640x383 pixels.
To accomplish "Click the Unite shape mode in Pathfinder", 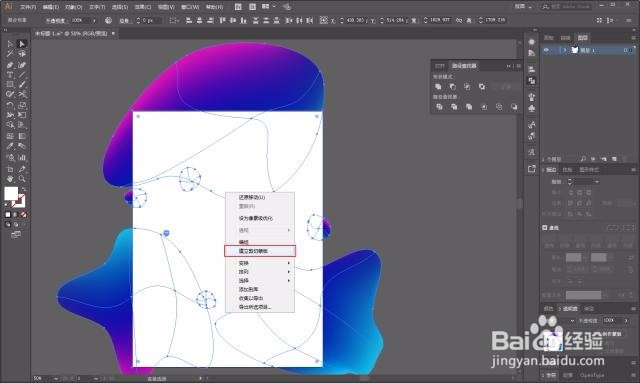I will point(438,87).
